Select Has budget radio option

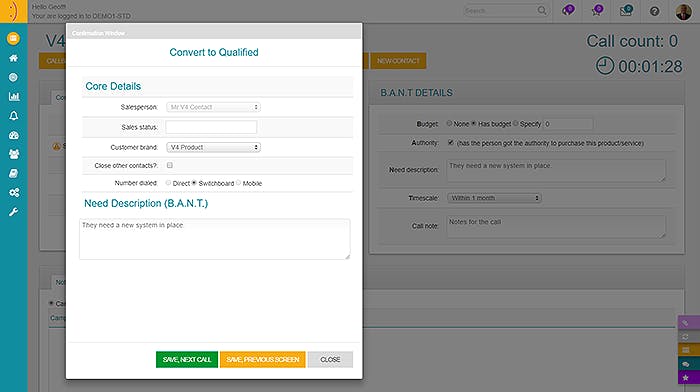(474, 123)
